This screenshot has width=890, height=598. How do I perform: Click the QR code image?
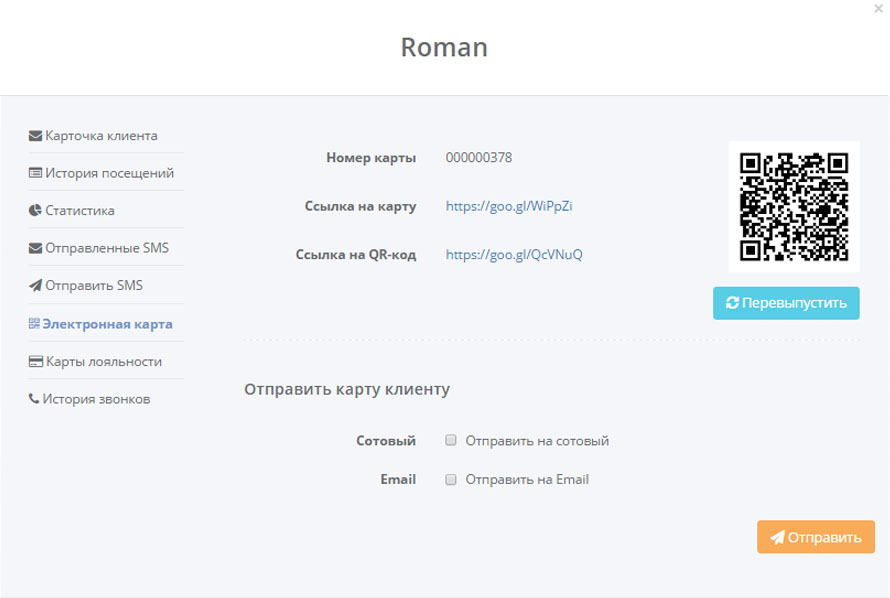[793, 207]
